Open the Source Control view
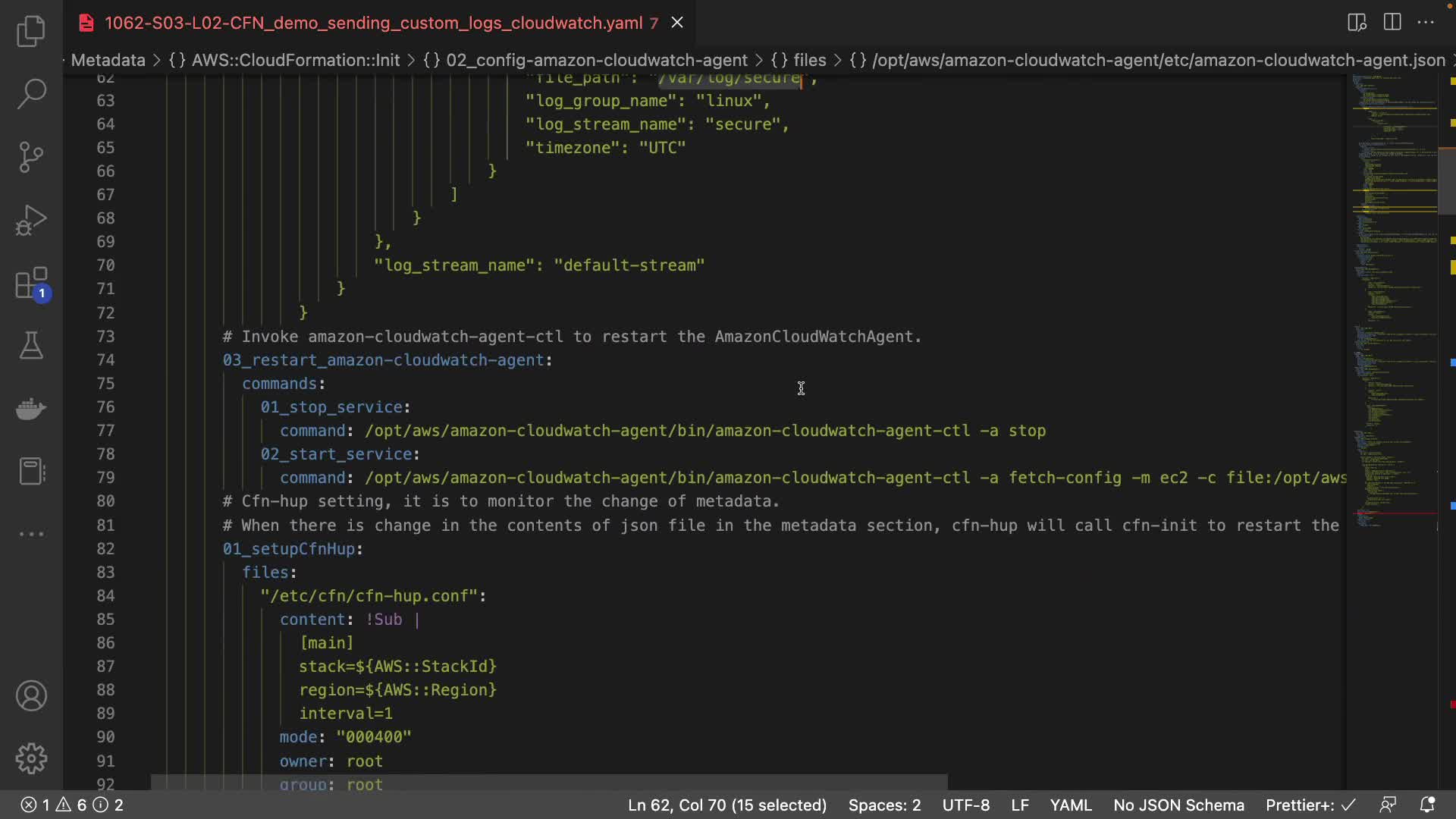This screenshot has width=1456, height=819. coord(31,157)
